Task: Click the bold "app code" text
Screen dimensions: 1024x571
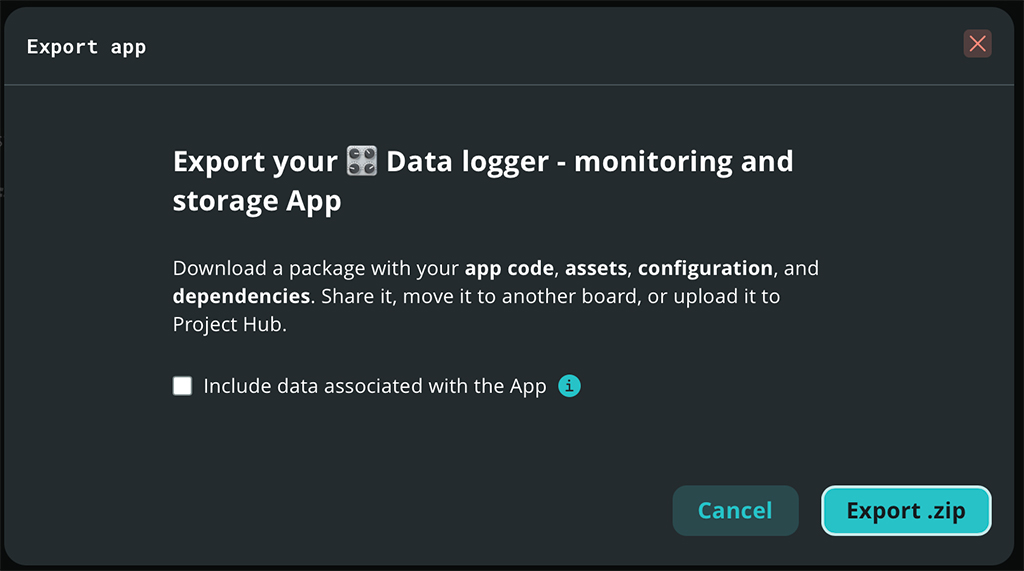Action: tap(511, 268)
